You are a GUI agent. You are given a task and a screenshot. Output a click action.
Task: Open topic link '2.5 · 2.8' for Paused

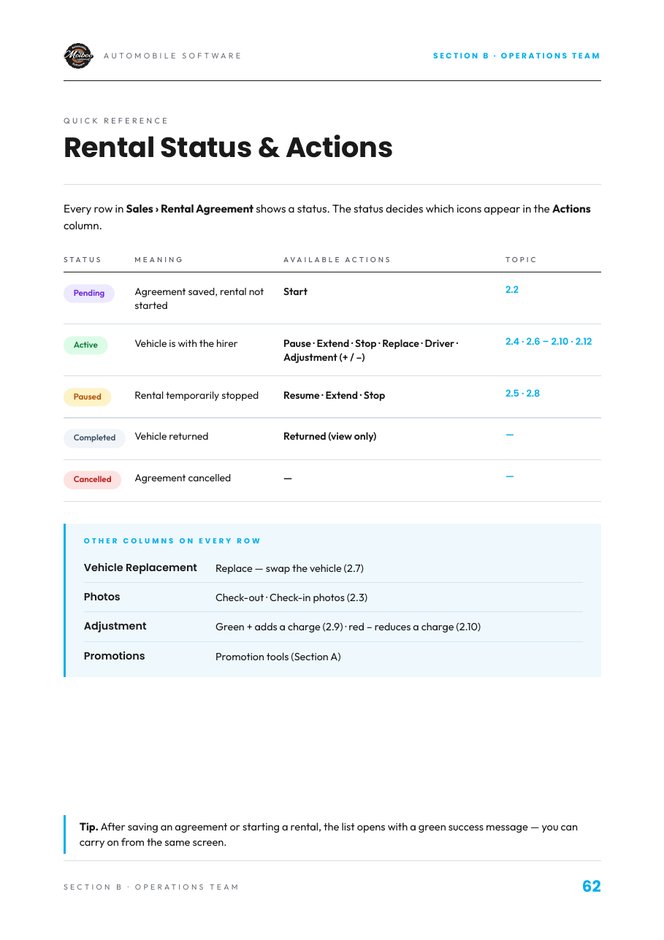coord(522,393)
